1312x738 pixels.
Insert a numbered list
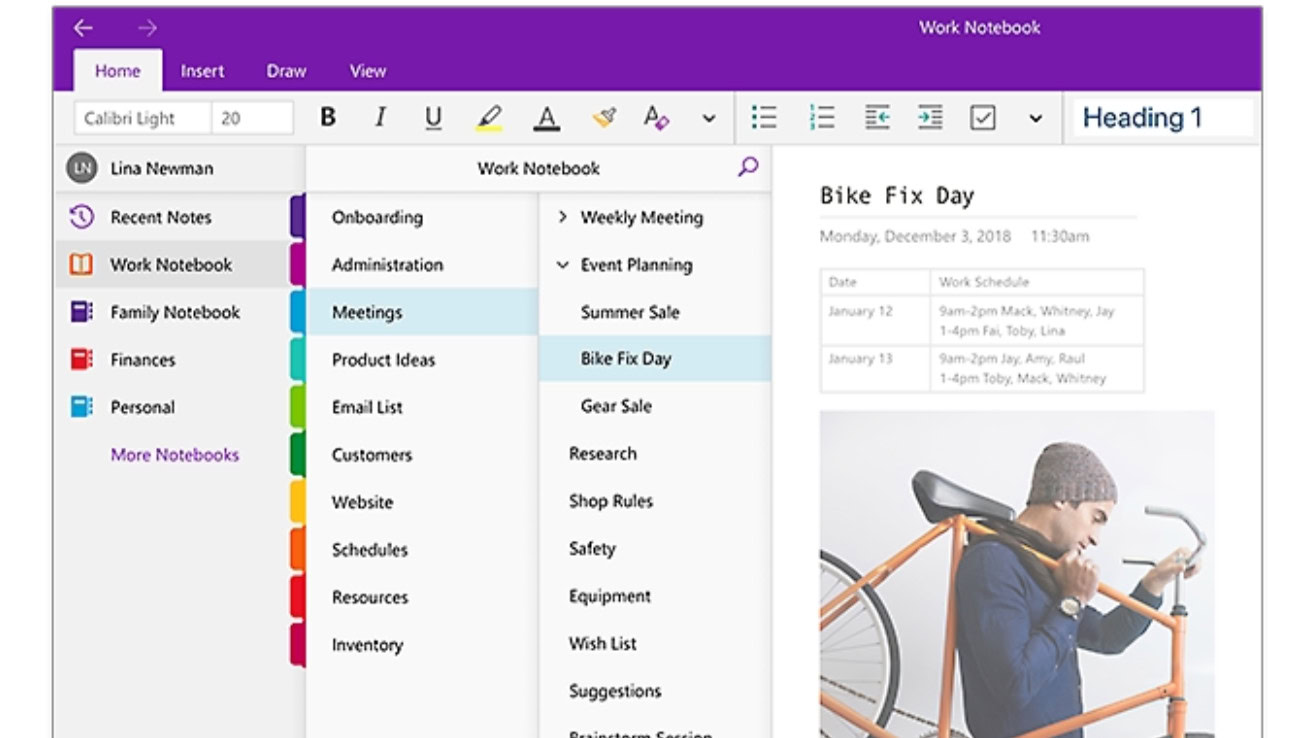822,118
